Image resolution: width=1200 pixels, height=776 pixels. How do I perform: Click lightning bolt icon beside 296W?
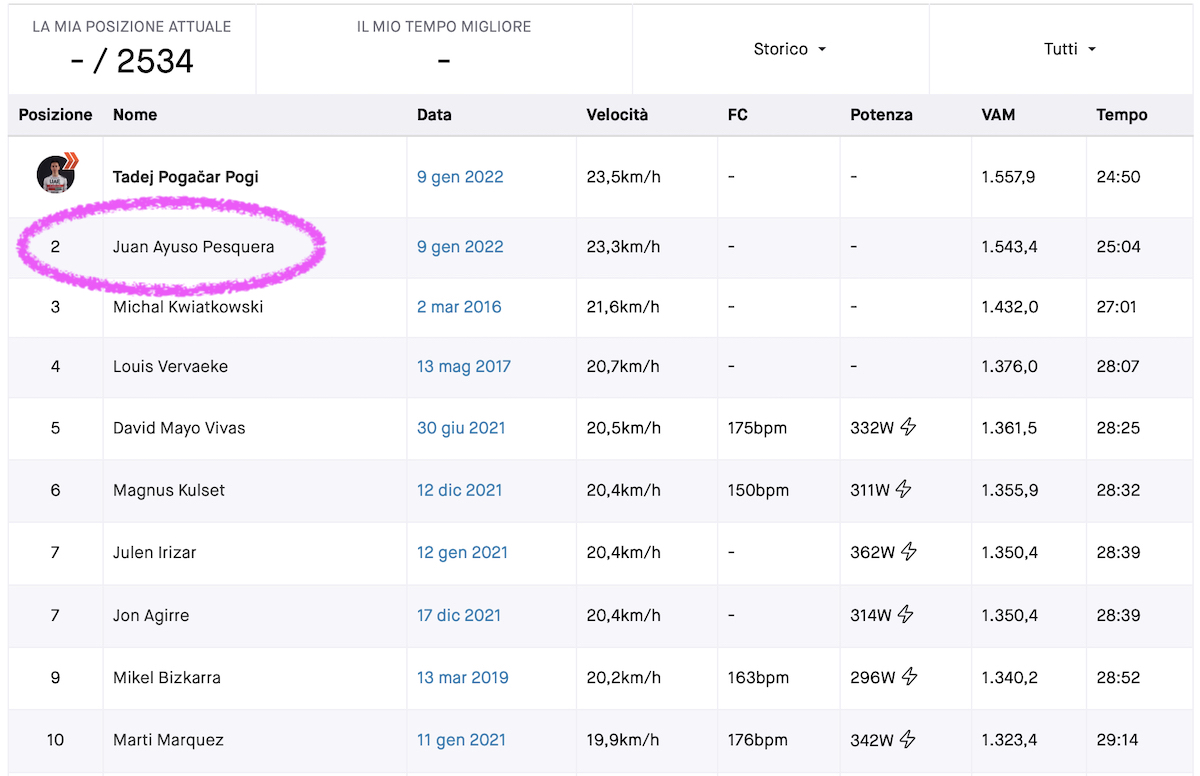909,677
